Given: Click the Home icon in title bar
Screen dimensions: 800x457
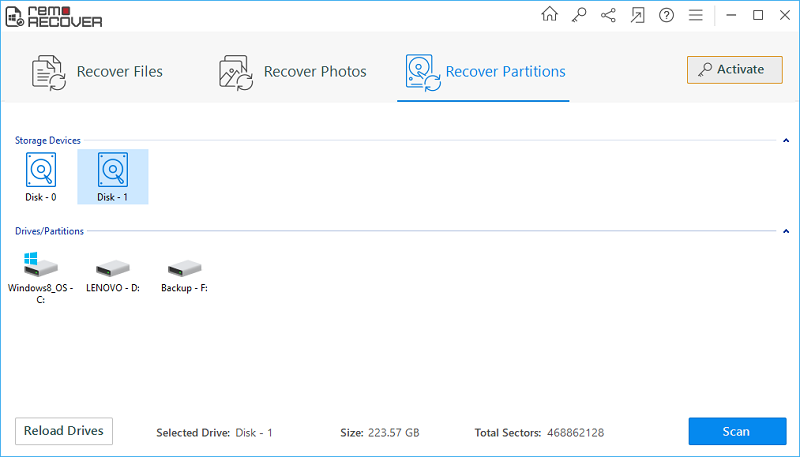Looking at the screenshot, I should pyautogui.click(x=549, y=15).
